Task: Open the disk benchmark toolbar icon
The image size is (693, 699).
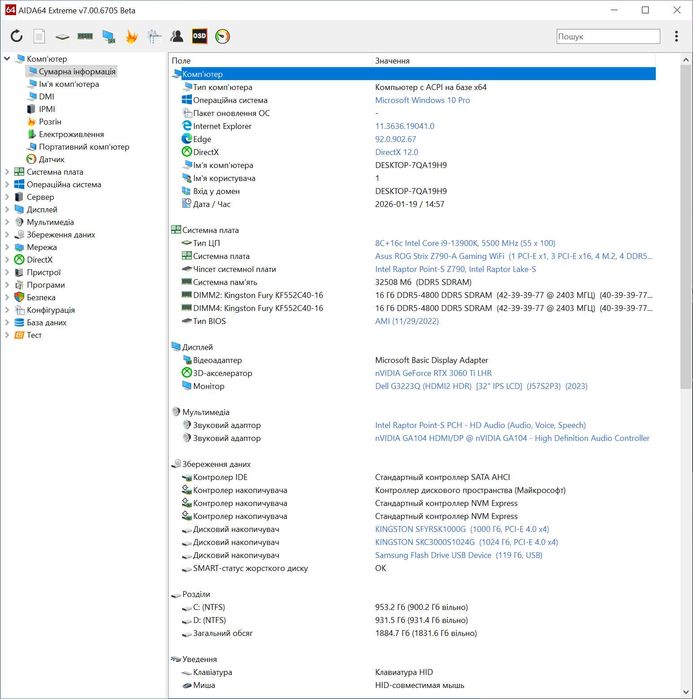Action: click(62, 37)
